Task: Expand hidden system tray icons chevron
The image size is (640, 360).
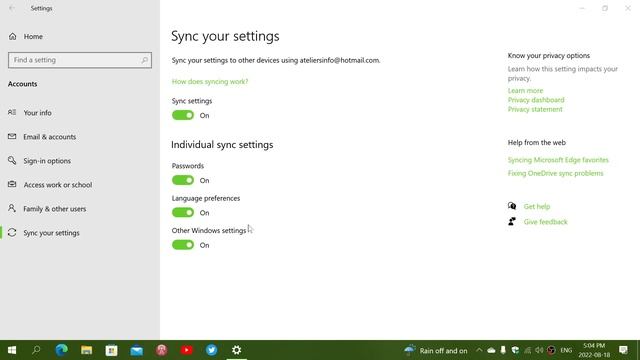Action: (x=479, y=350)
